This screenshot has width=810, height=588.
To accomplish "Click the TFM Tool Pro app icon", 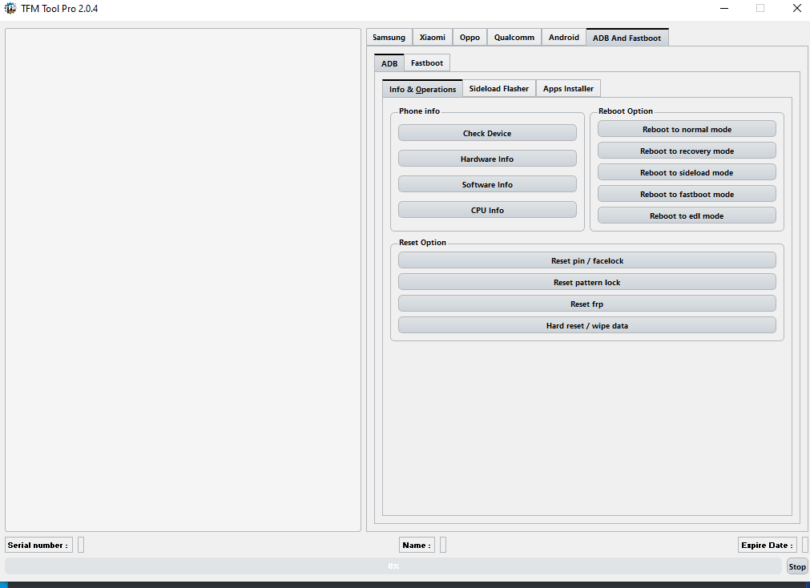I will [10, 9].
